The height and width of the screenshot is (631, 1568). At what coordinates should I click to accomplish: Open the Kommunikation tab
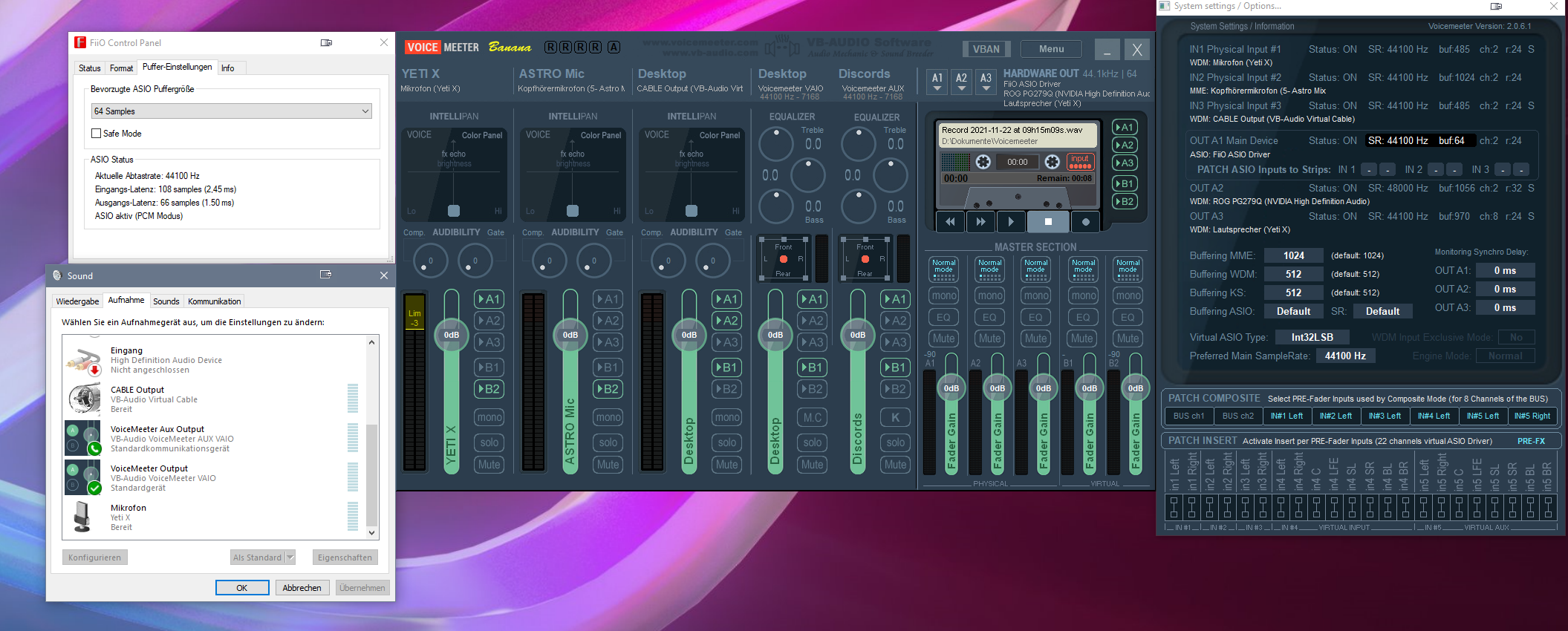(214, 301)
